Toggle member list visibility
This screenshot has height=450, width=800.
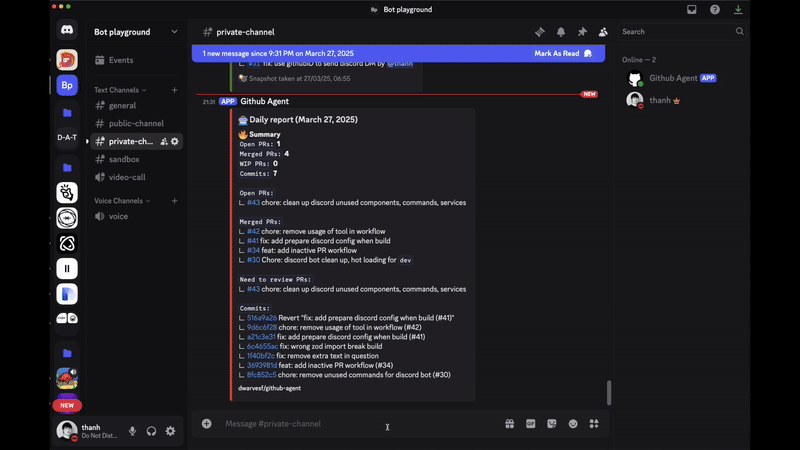[x=603, y=32]
